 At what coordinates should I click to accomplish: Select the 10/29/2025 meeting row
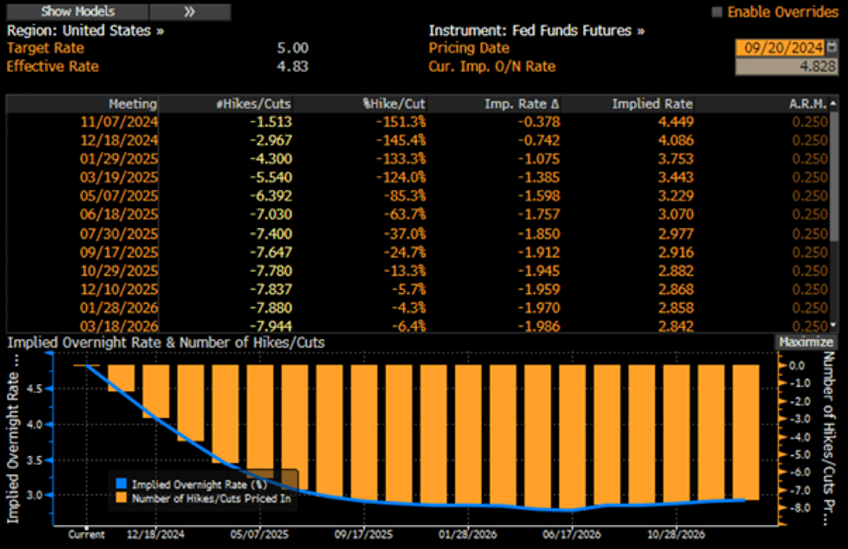tap(417, 270)
